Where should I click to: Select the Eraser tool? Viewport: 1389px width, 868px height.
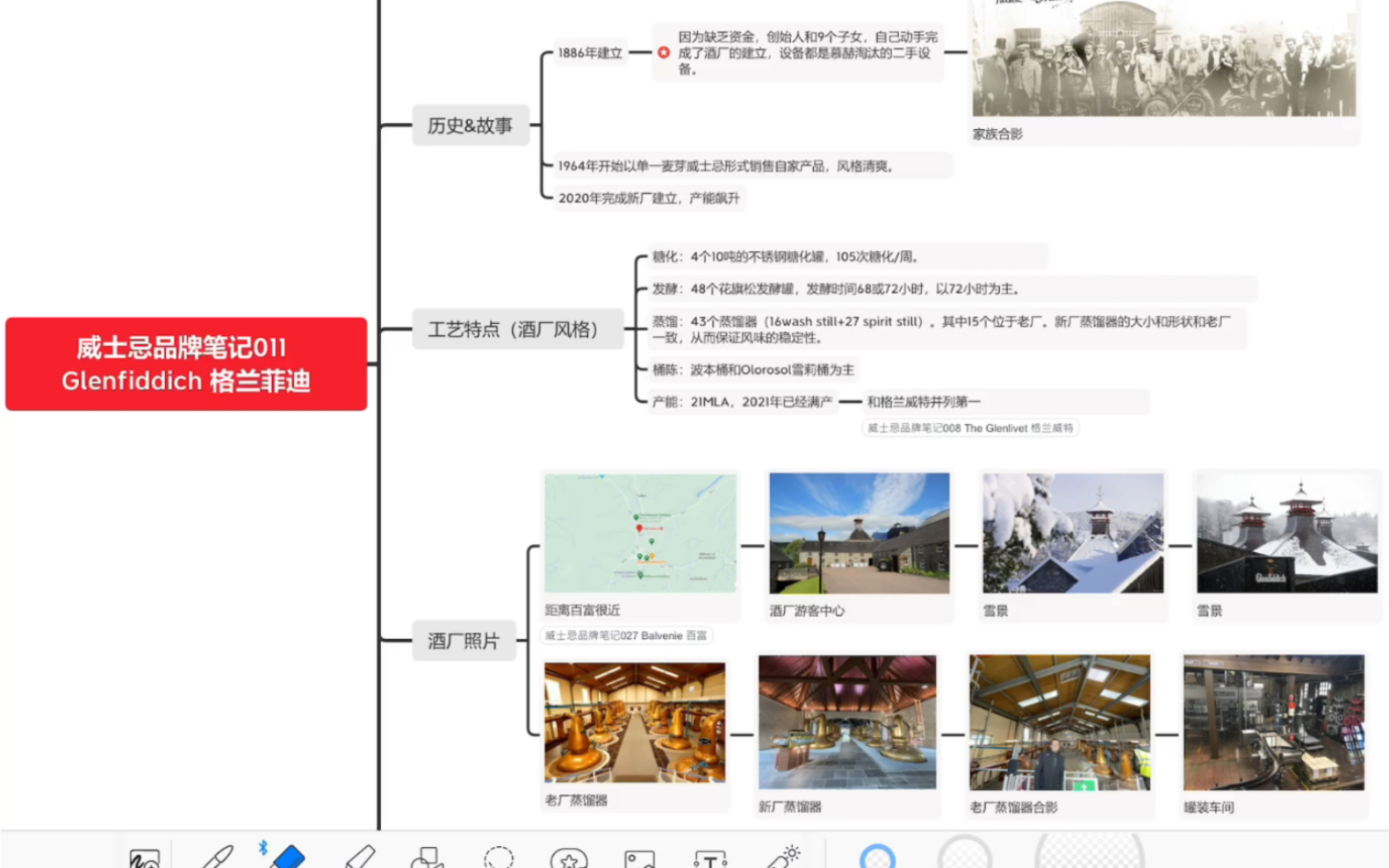click(287, 856)
